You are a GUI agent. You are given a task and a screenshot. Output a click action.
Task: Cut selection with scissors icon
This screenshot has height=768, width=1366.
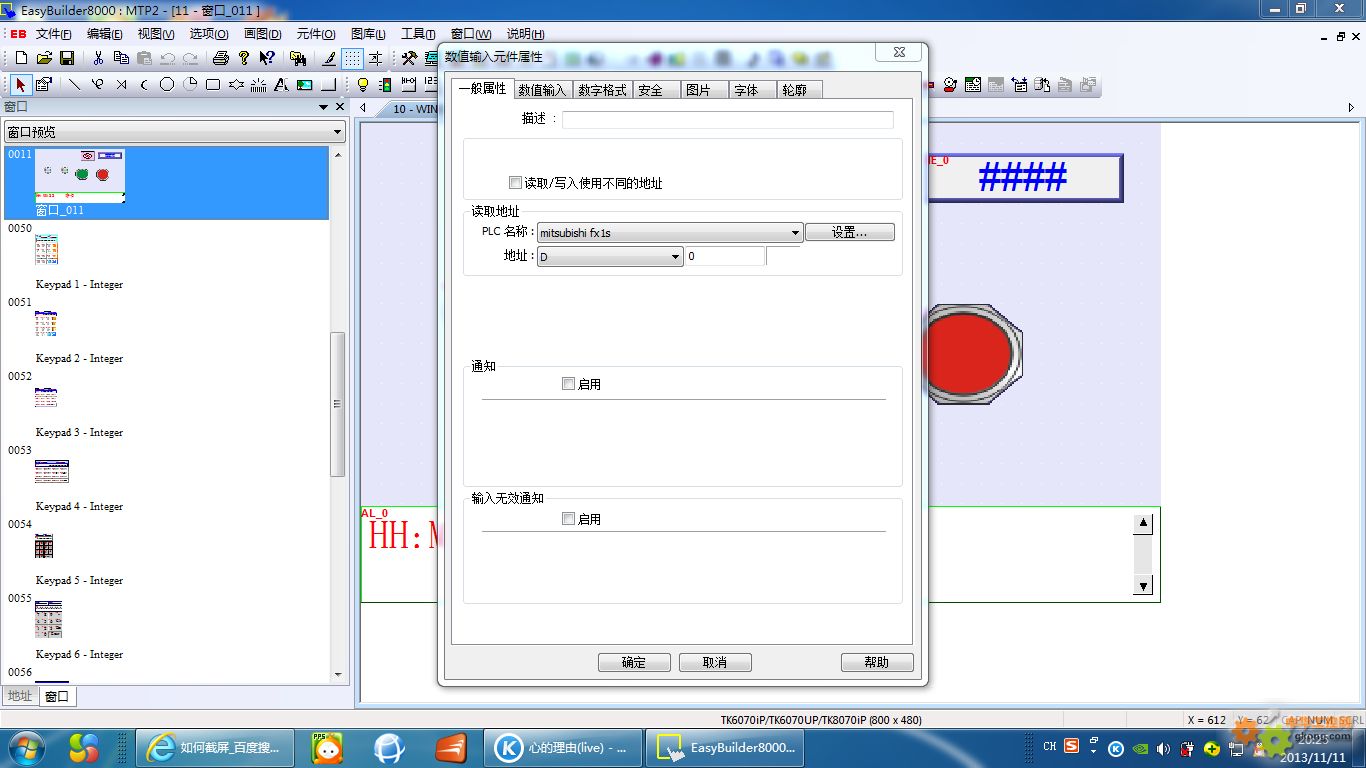(98, 59)
